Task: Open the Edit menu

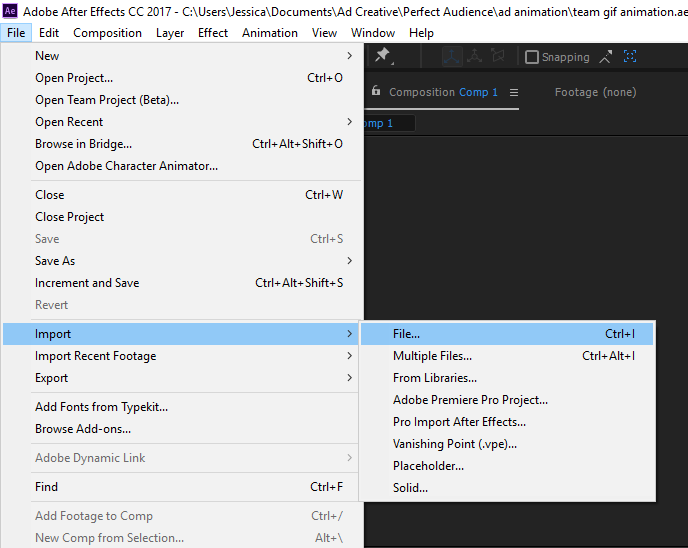Action: [49, 33]
